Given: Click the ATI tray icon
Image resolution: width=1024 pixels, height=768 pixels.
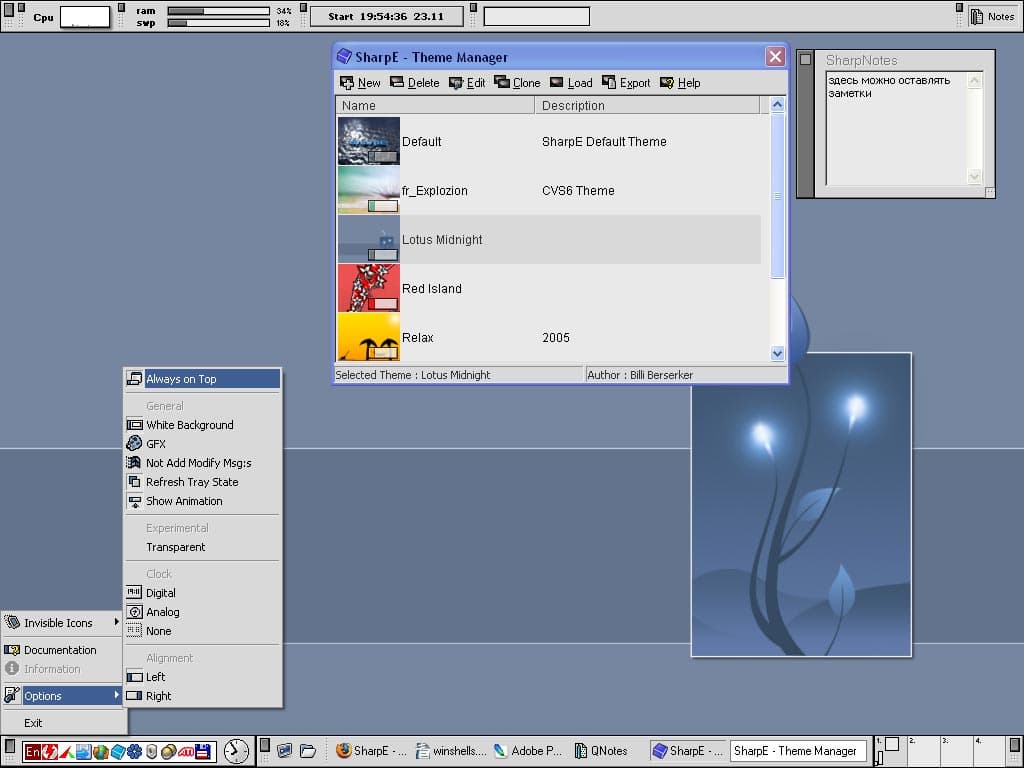Looking at the screenshot, I should 185,751.
